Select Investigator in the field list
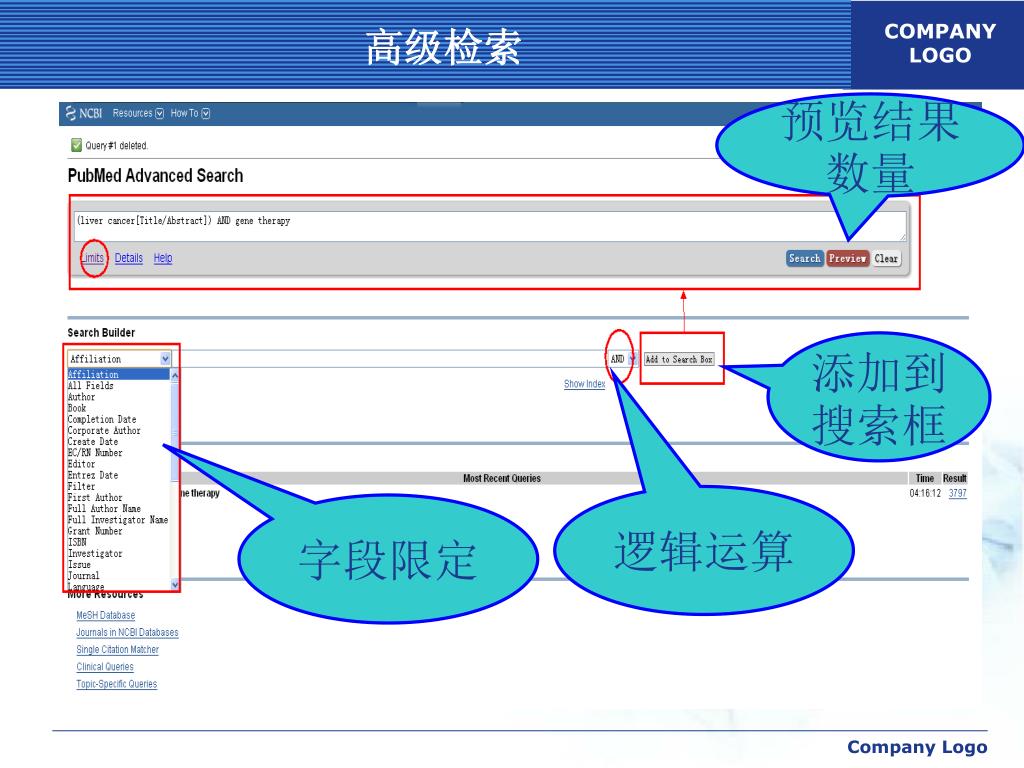This screenshot has height=768, width=1024. point(118,553)
